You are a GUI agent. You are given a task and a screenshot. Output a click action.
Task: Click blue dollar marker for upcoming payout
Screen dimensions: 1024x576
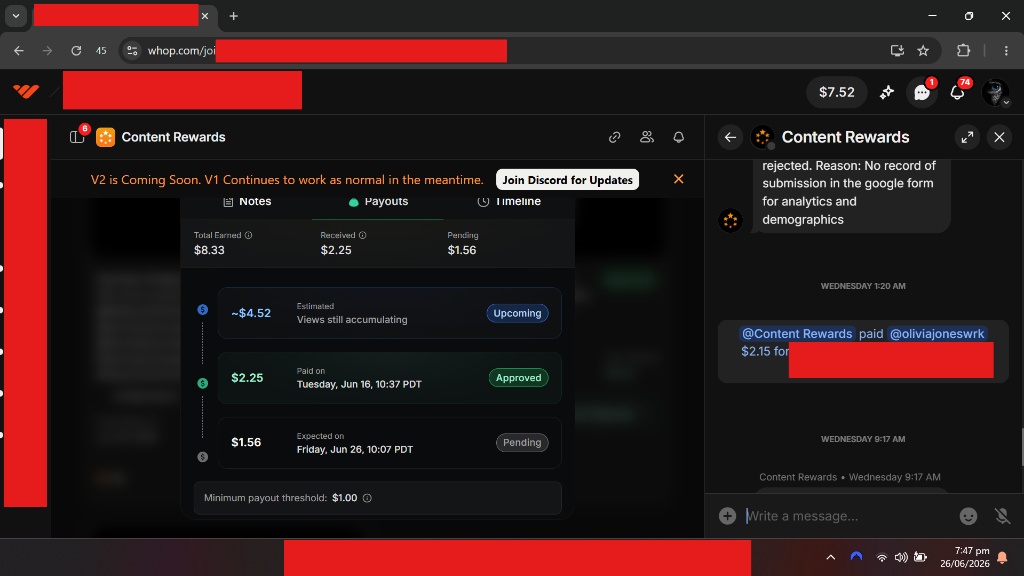pyautogui.click(x=202, y=310)
